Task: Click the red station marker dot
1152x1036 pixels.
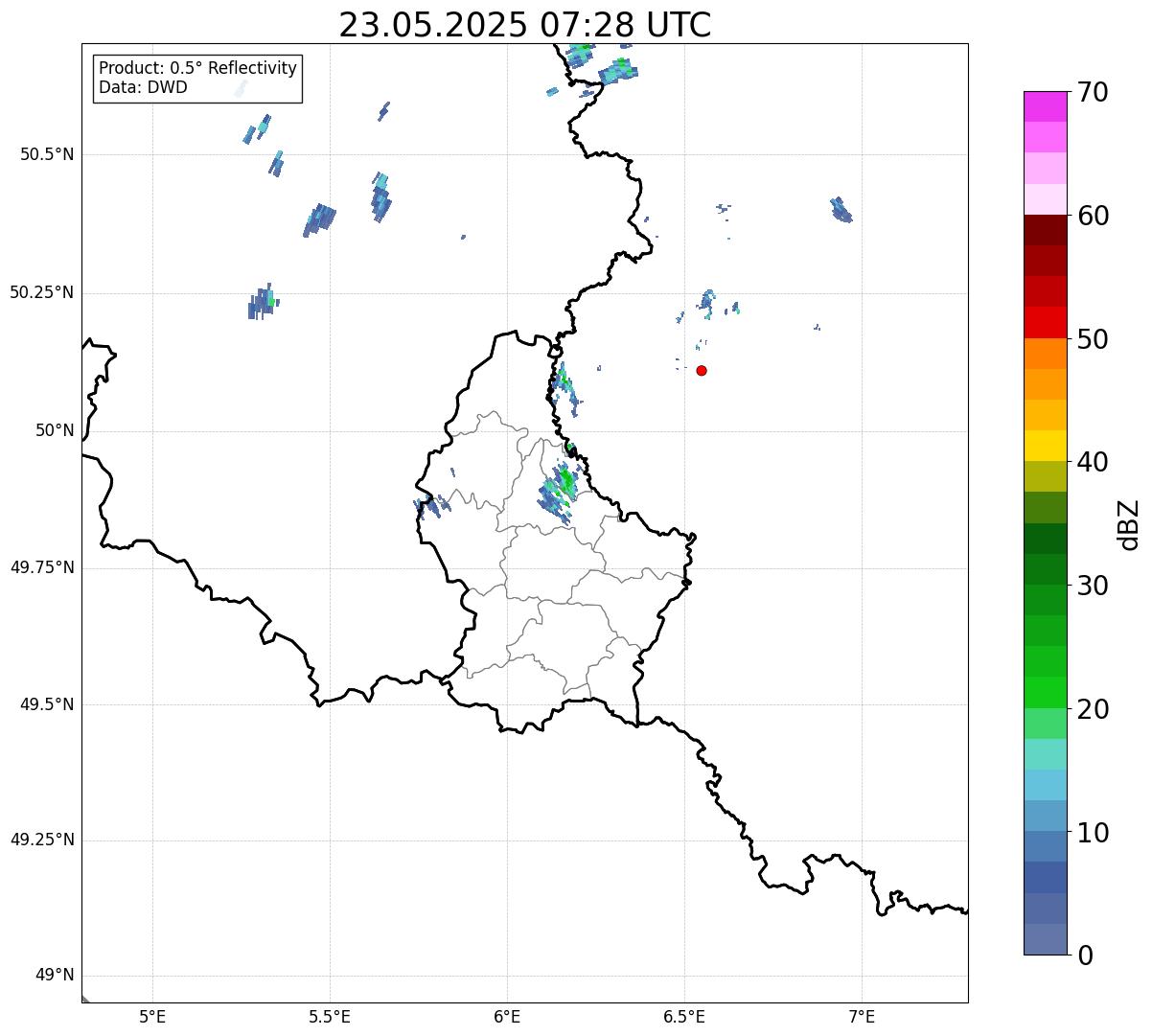Action: (x=702, y=370)
